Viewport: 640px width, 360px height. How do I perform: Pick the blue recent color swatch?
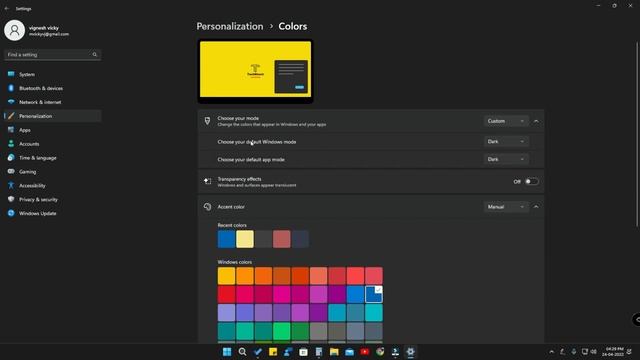click(226, 239)
